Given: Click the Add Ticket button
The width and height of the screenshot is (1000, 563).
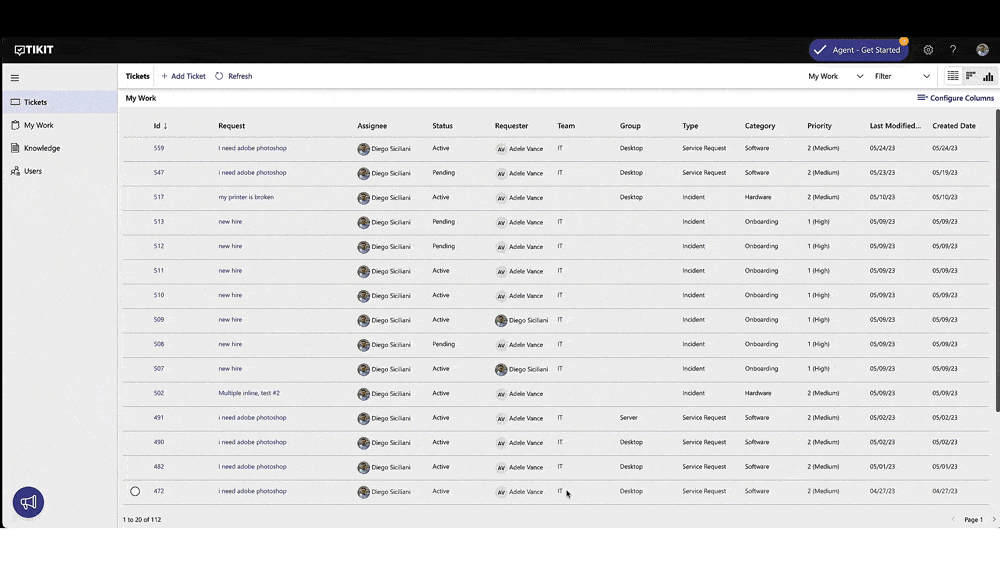Looking at the screenshot, I should click(183, 76).
